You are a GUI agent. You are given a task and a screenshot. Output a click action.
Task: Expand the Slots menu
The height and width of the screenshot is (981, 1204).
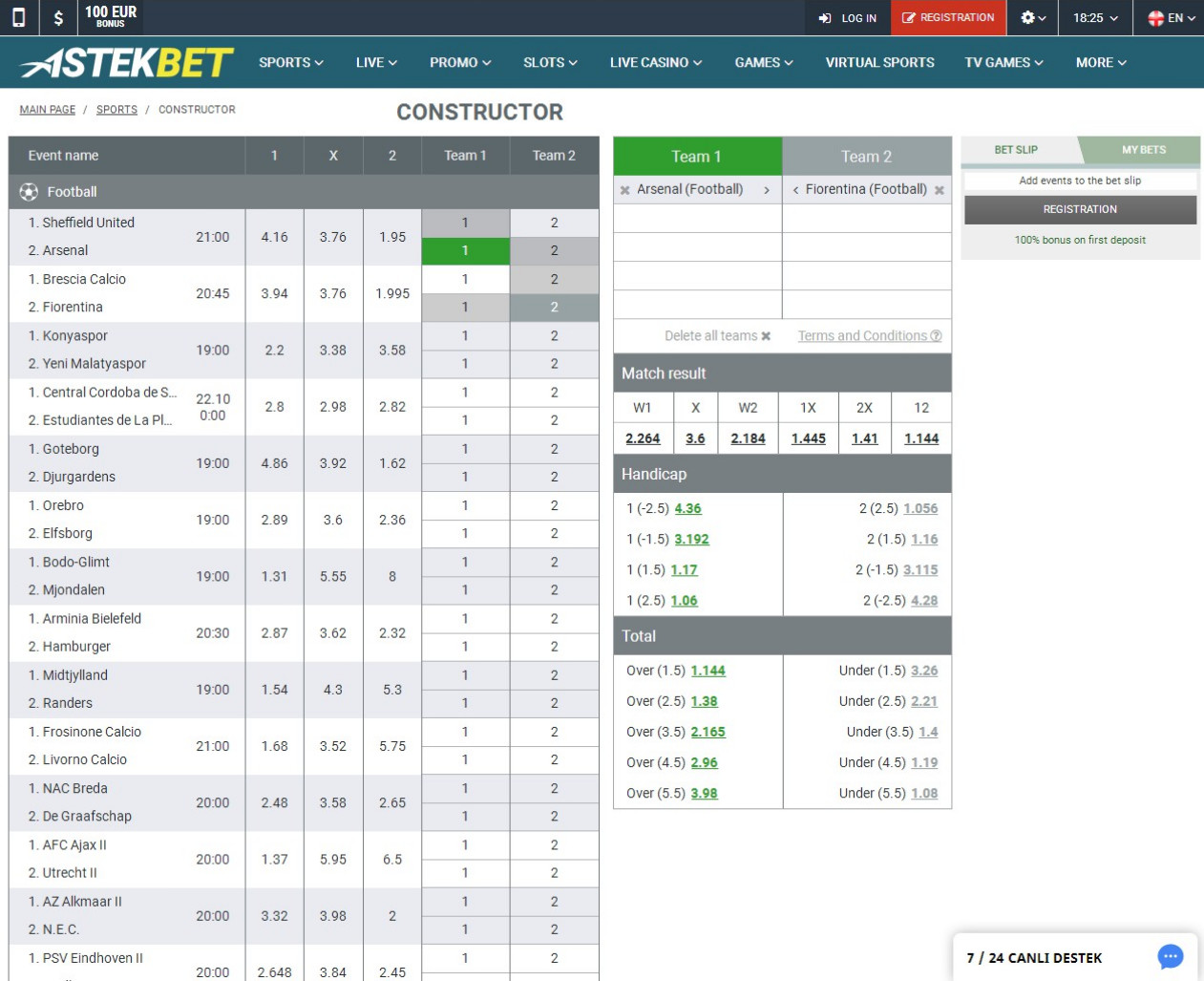coord(550,62)
